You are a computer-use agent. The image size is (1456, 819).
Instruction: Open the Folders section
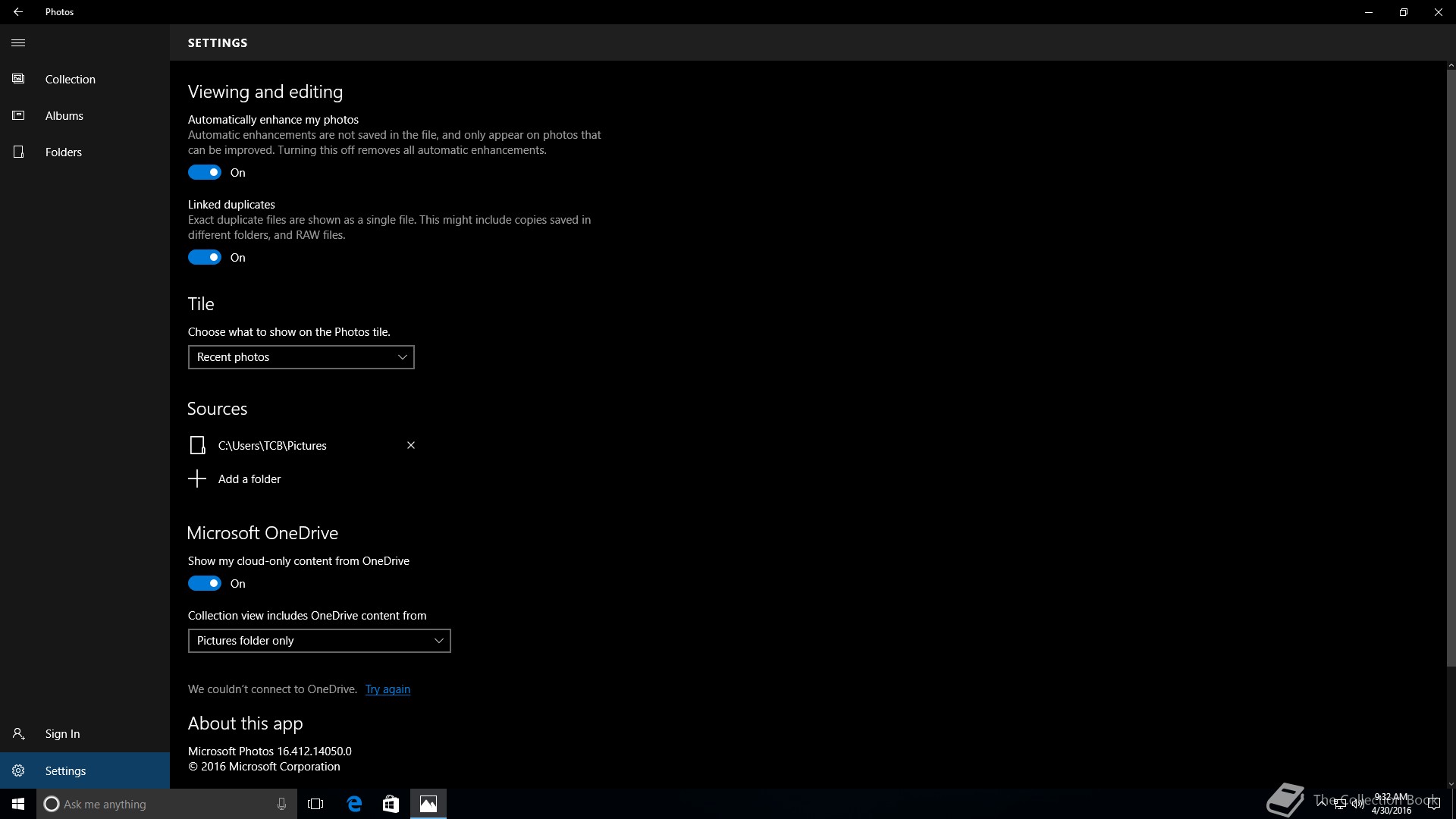pos(85,152)
